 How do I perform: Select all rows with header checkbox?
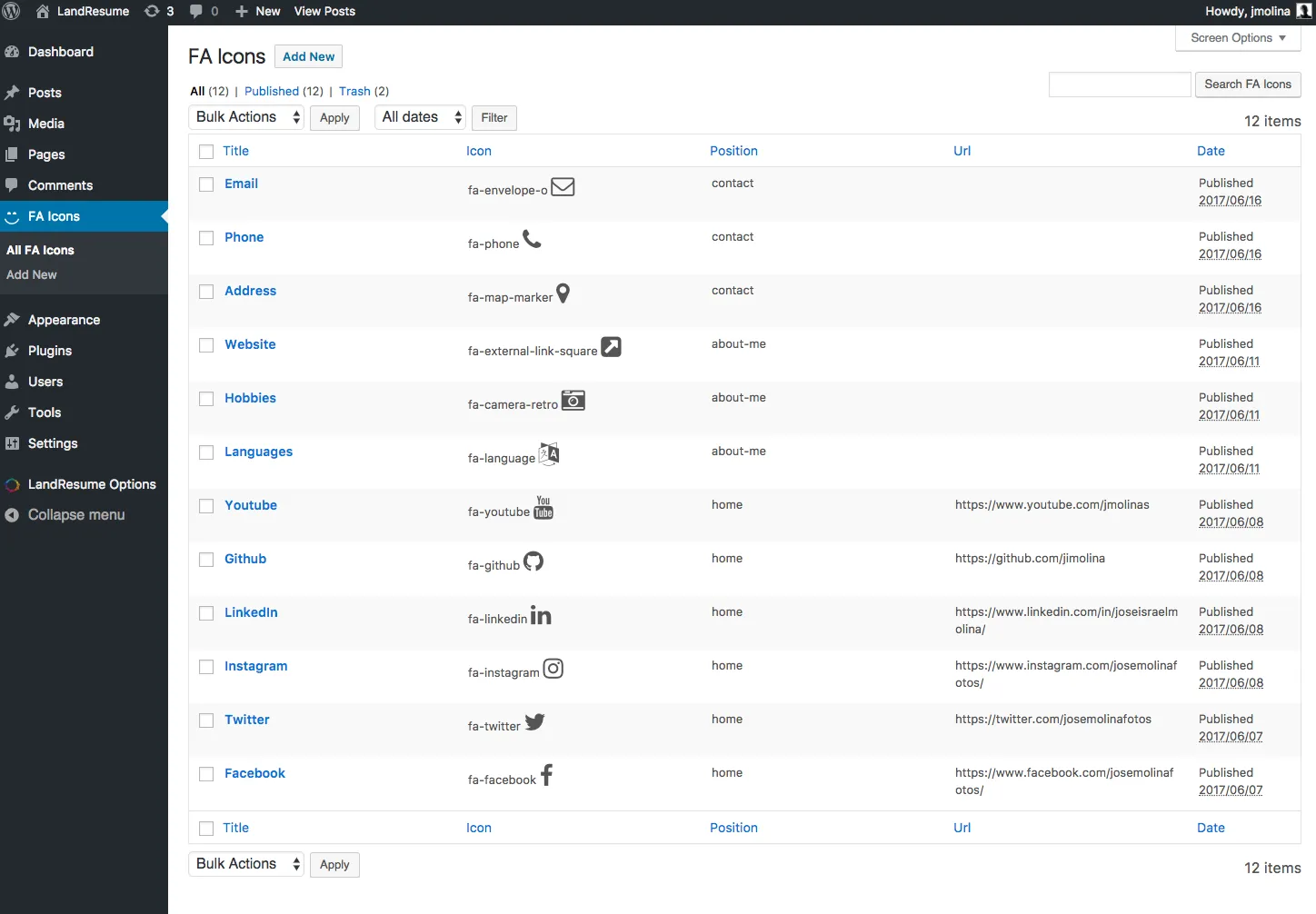(206, 152)
